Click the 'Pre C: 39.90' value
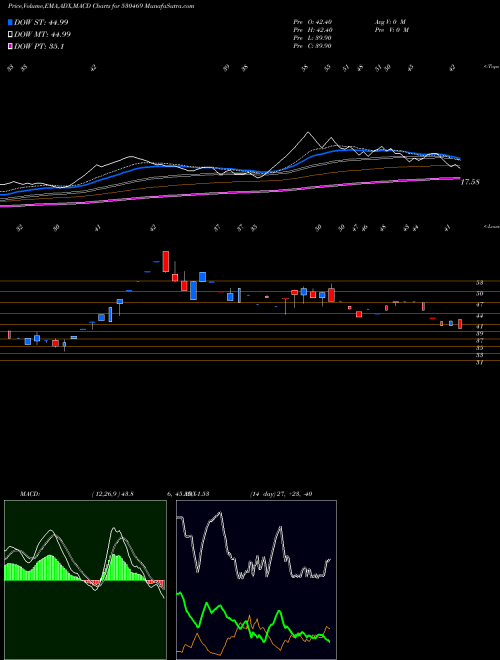 (x=312, y=46)
